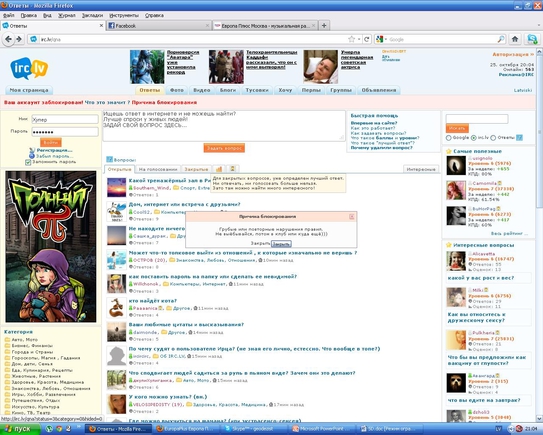Toggle the remember password checkbox
The height and width of the screenshot is (435, 543).
[28, 162]
